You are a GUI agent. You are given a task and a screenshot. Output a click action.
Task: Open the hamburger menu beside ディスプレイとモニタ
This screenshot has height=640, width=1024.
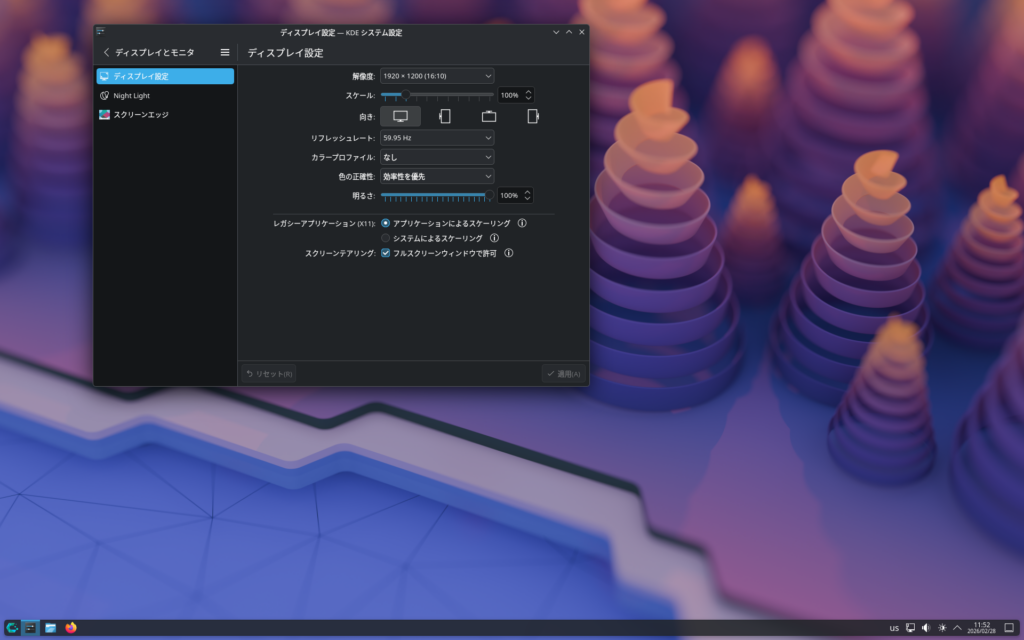(x=225, y=52)
